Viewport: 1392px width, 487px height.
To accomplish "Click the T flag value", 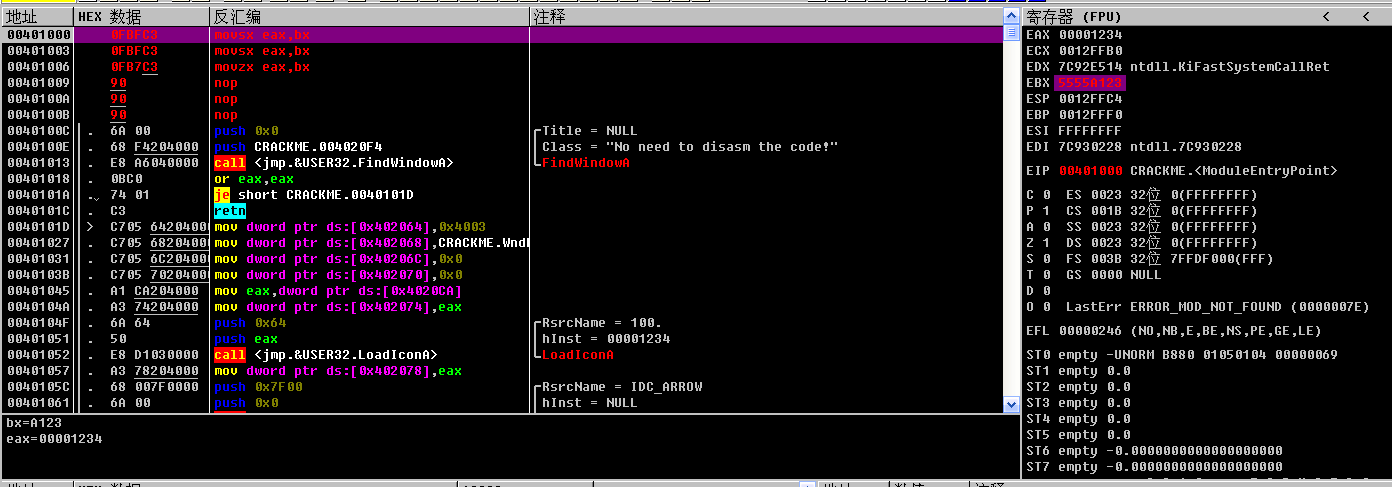I will (x=1046, y=275).
